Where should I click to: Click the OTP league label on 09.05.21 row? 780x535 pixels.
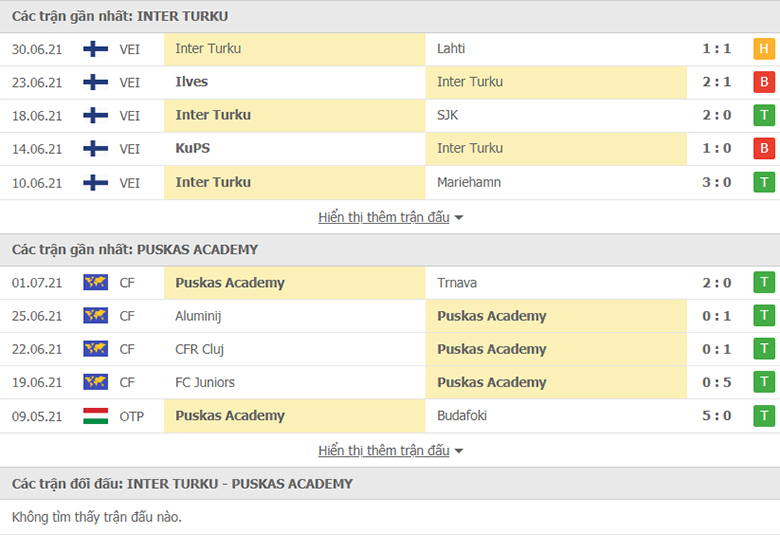coord(131,416)
